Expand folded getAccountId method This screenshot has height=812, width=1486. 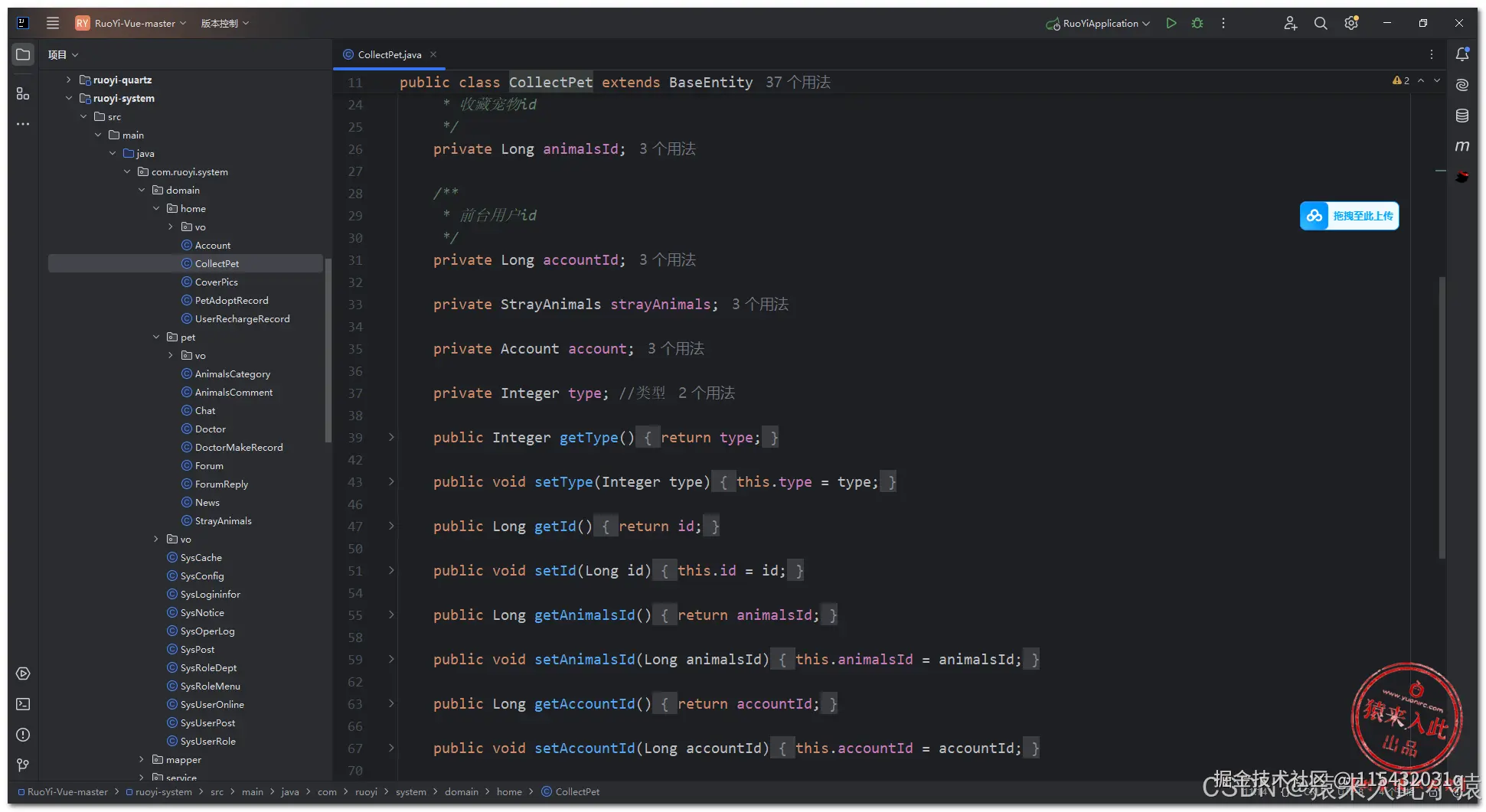click(391, 703)
